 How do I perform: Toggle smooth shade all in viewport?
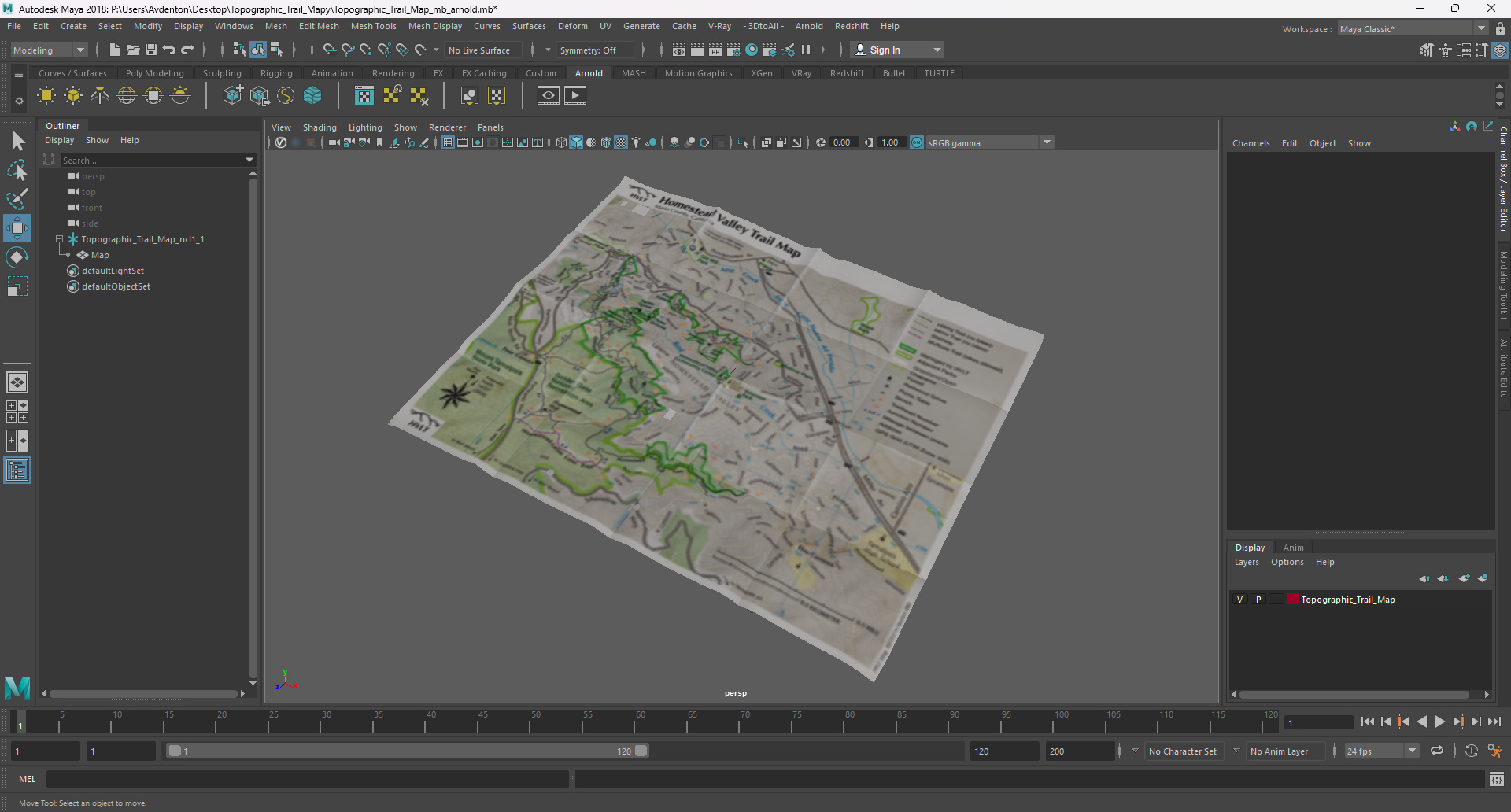coord(576,142)
